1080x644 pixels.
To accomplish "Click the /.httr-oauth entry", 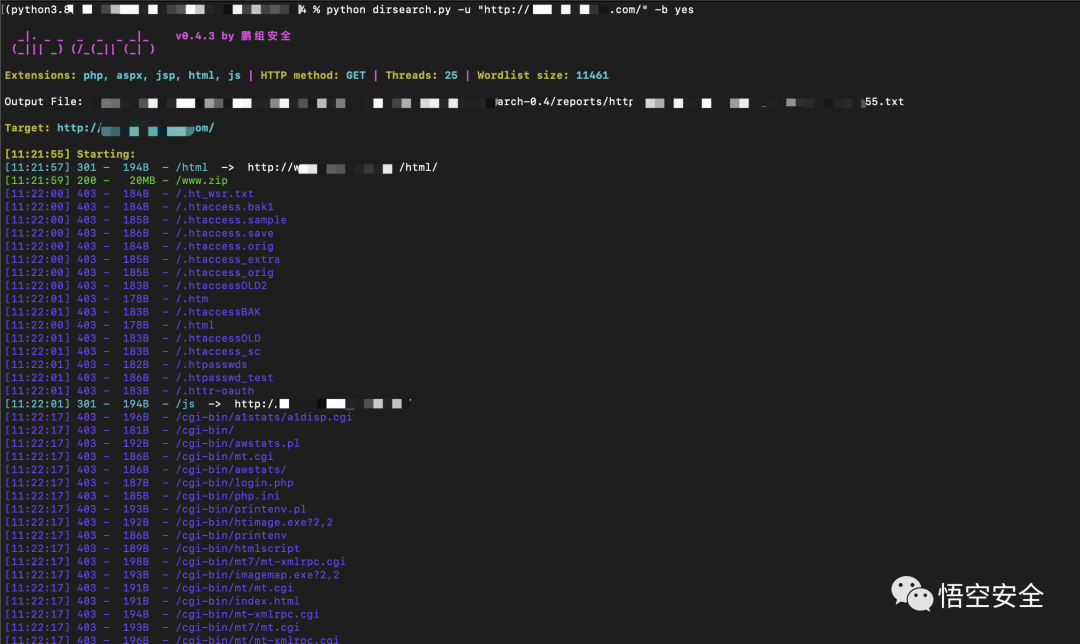I will tap(215, 391).
